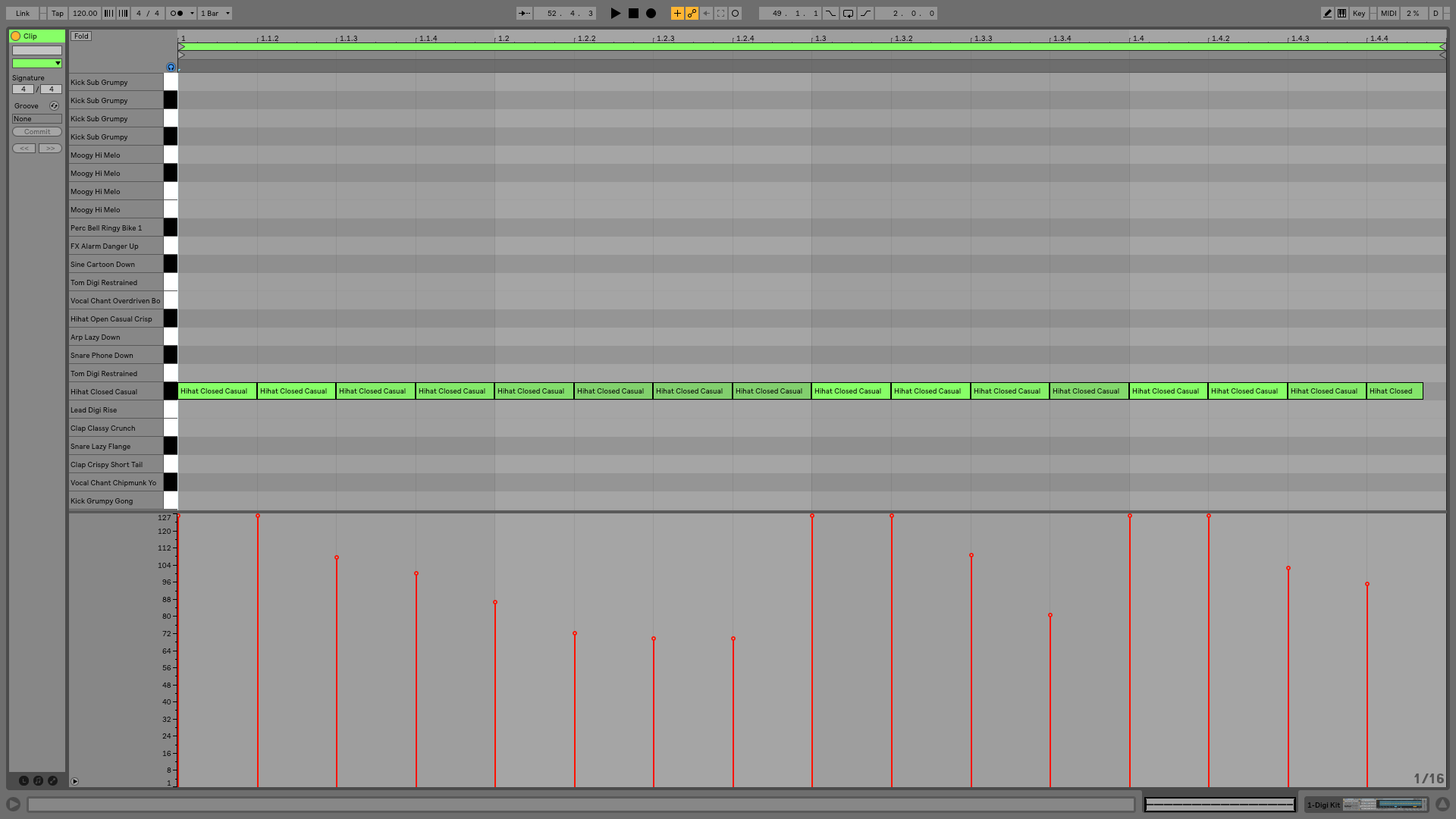
Task: Click the Tap tempo button
Action: [58, 13]
